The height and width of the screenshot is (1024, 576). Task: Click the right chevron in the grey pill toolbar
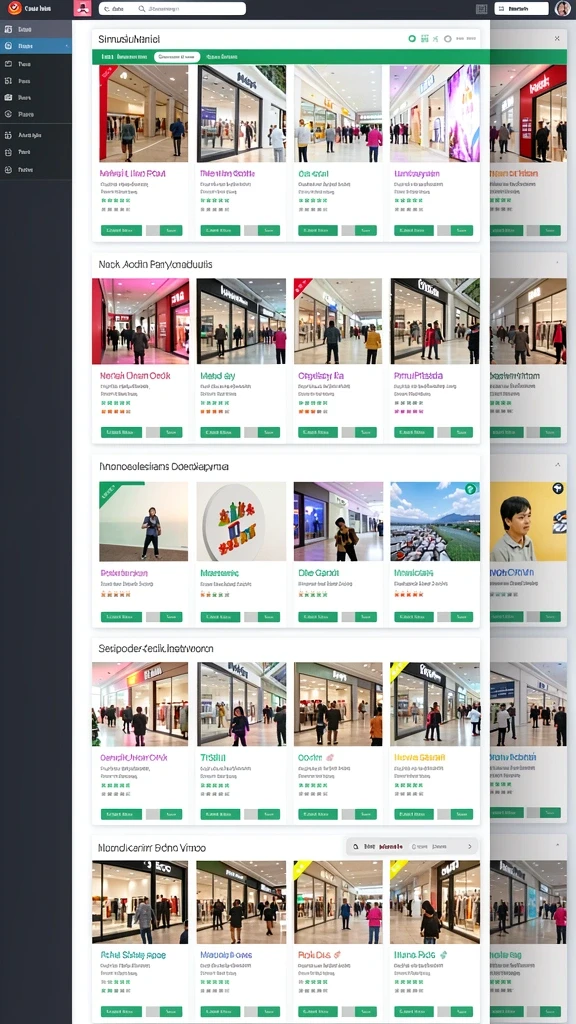(x=470, y=846)
